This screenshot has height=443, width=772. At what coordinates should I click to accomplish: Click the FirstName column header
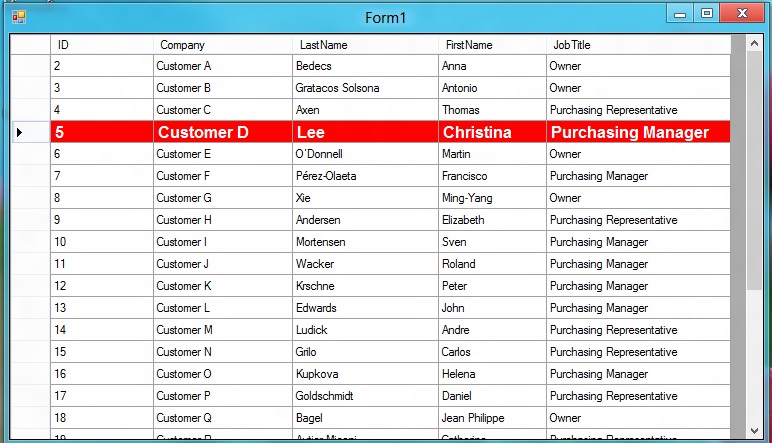[492, 45]
